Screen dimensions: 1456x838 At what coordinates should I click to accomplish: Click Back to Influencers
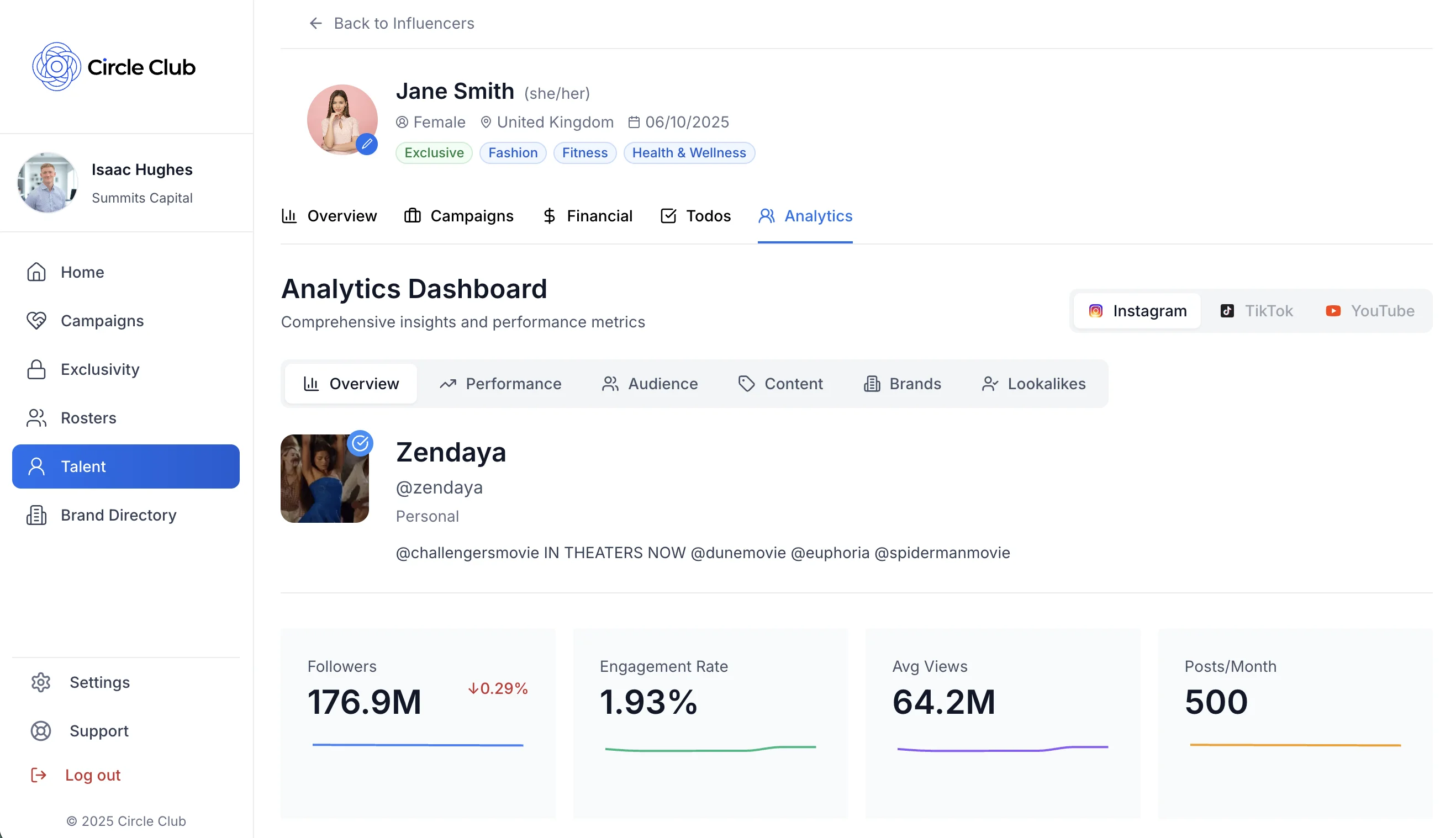[x=391, y=24]
